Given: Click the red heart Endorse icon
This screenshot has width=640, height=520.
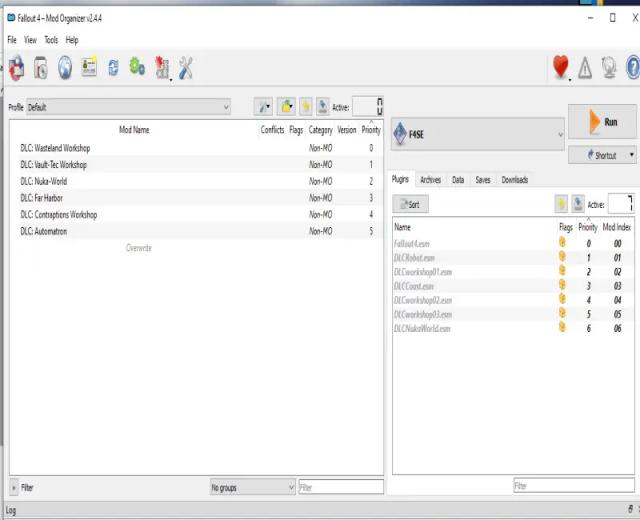Looking at the screenshot, I should pos(561,68).
